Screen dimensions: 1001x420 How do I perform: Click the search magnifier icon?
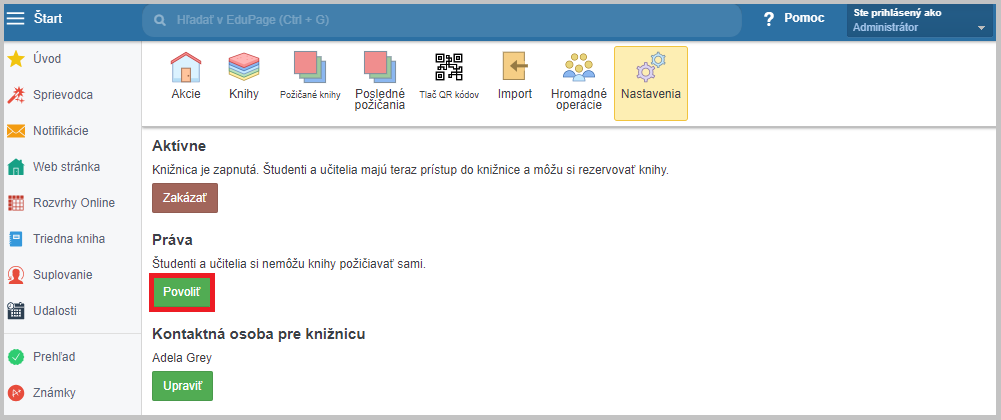tap(160, 20)
